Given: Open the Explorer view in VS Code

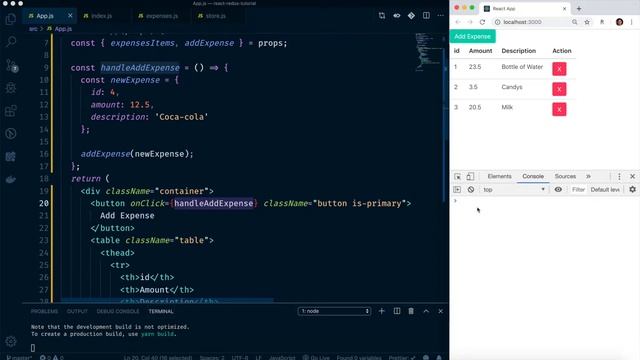Looking at the screenshot, I should tap(11, 19).
